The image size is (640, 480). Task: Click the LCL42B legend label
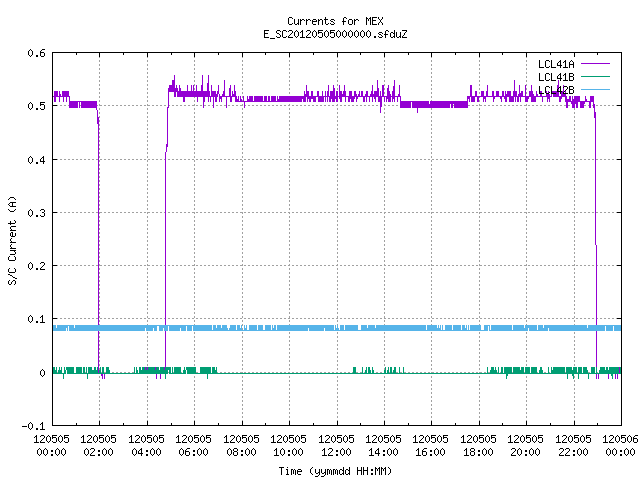pos(556,90)
